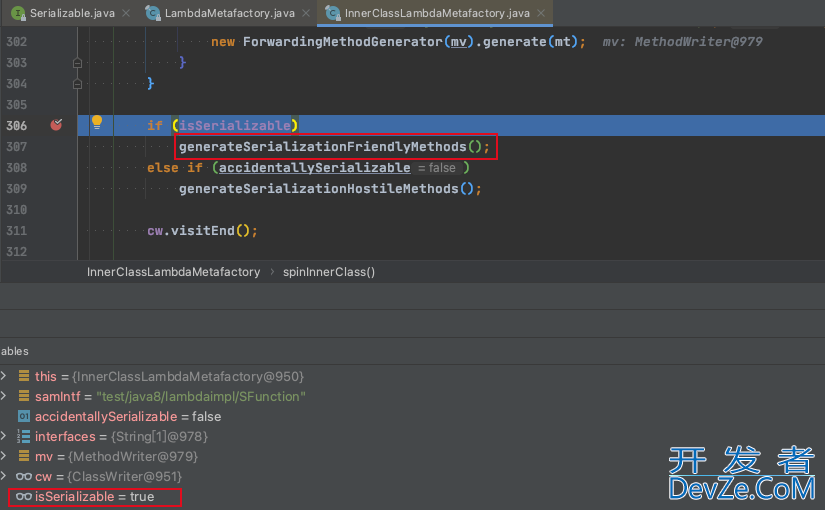The height and width of the screenshot is (510, 825).
Task: Collapse the code fold marker on line 304
Action: [x=77, y=84]
